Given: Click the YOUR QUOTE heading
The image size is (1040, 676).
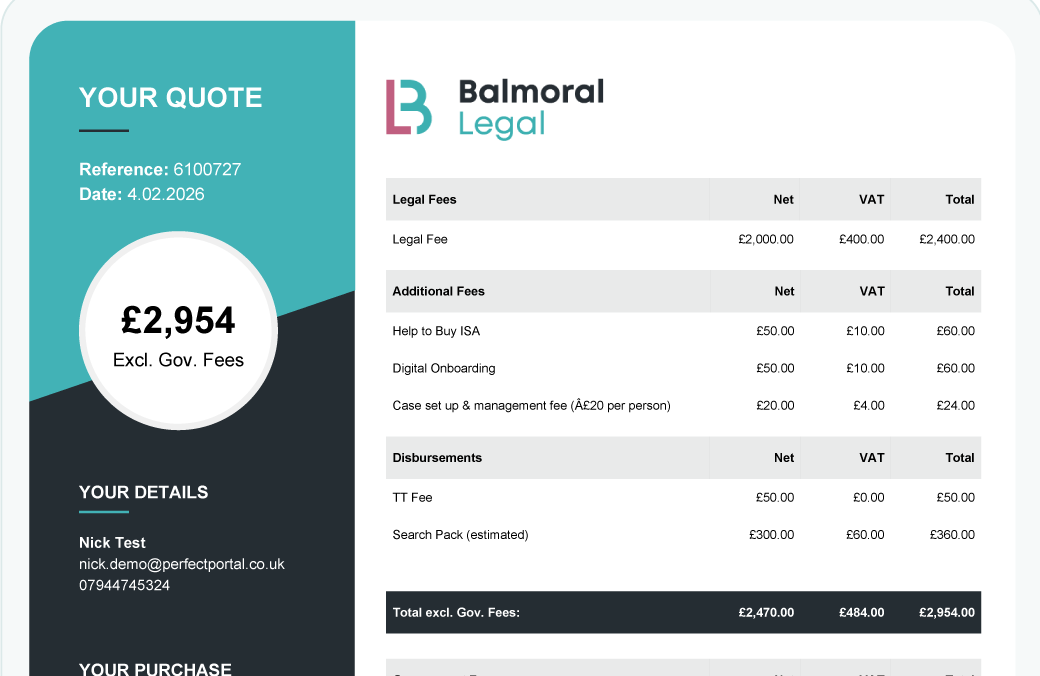Looking at the screenshot, I should pyautogui.click(x=171, y=98).
